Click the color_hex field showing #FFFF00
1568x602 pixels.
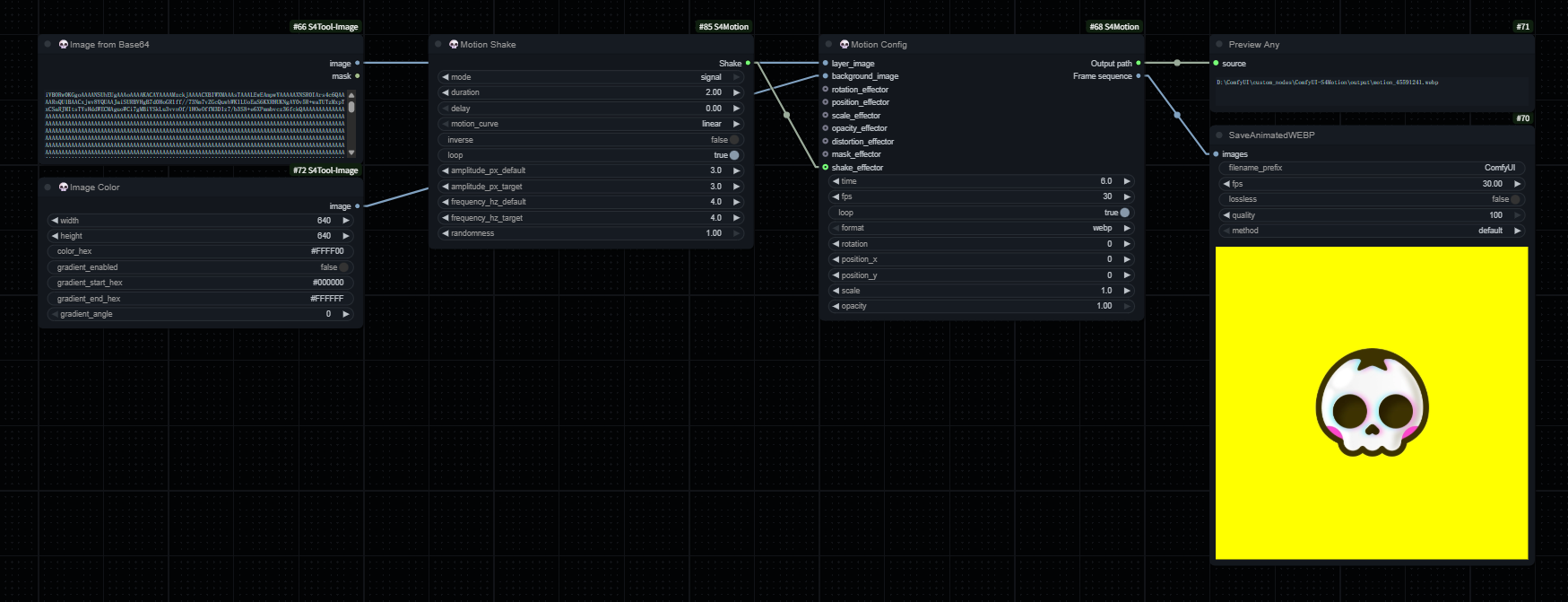(202, 251)
